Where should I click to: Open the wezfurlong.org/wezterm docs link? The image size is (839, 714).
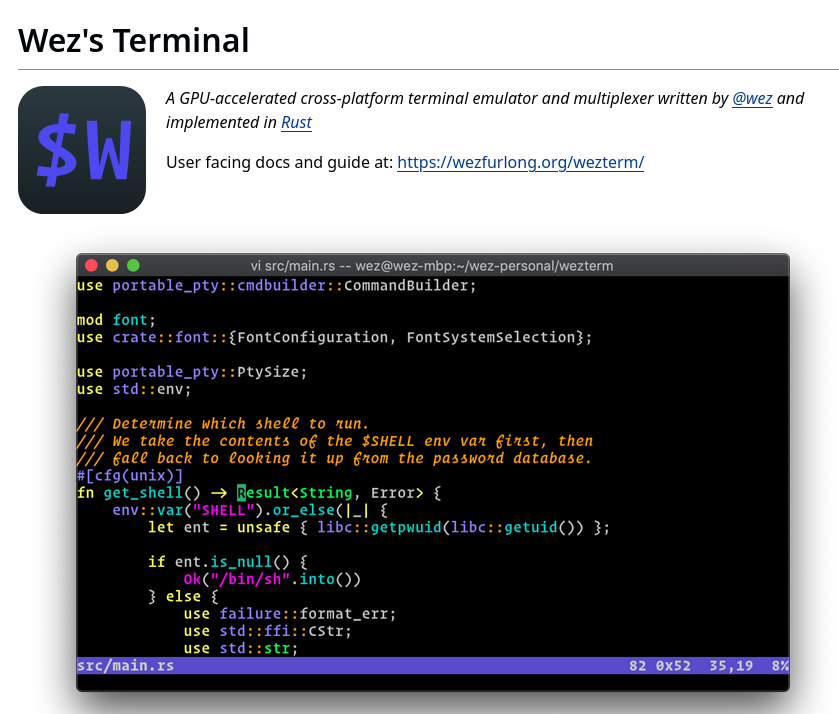(520, 162)
